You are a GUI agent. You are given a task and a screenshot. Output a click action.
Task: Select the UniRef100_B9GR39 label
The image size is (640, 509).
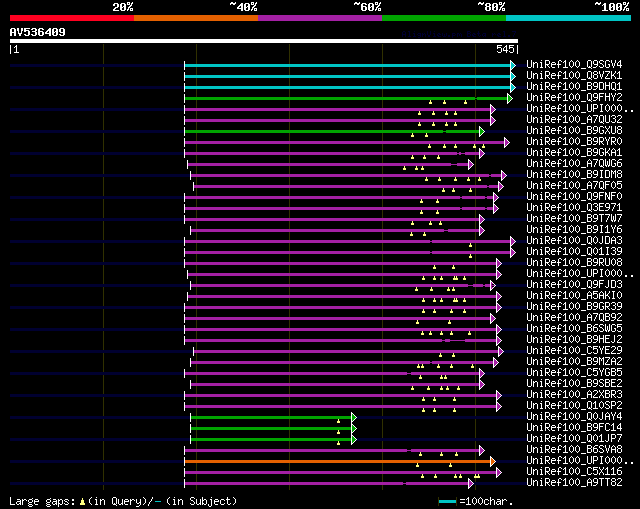tap(574, 307)
